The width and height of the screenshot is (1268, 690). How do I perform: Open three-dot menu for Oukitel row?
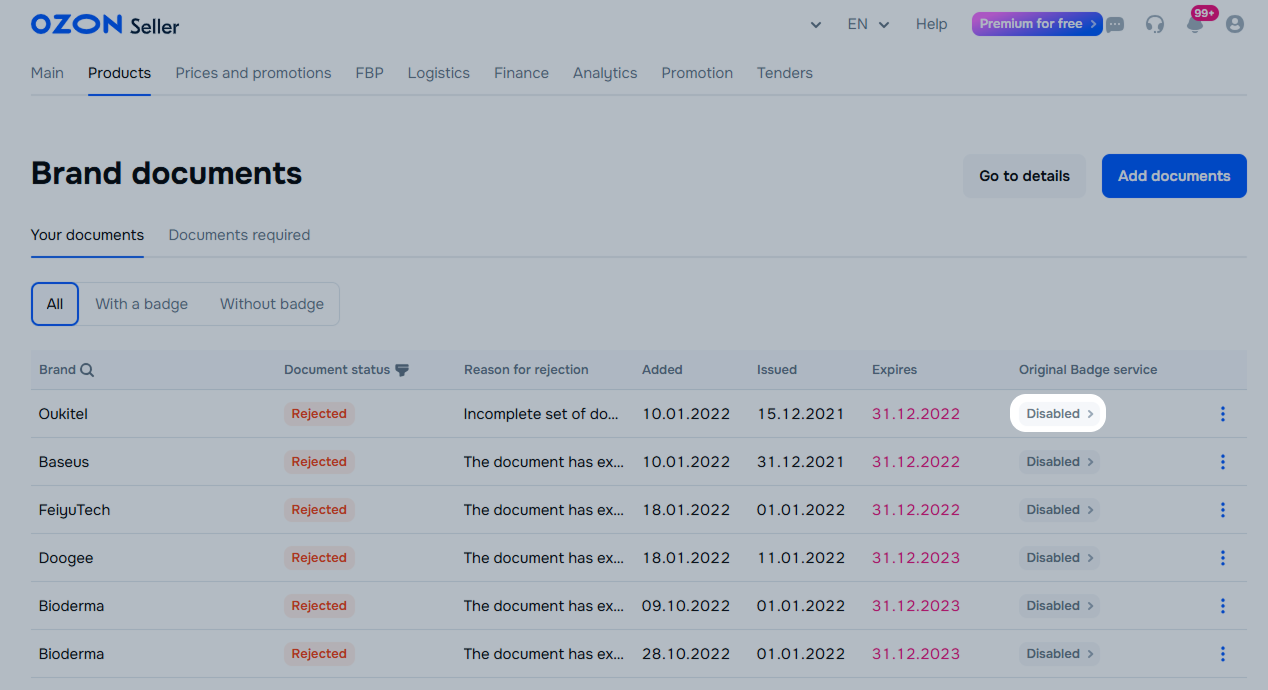coord(1222,414)
